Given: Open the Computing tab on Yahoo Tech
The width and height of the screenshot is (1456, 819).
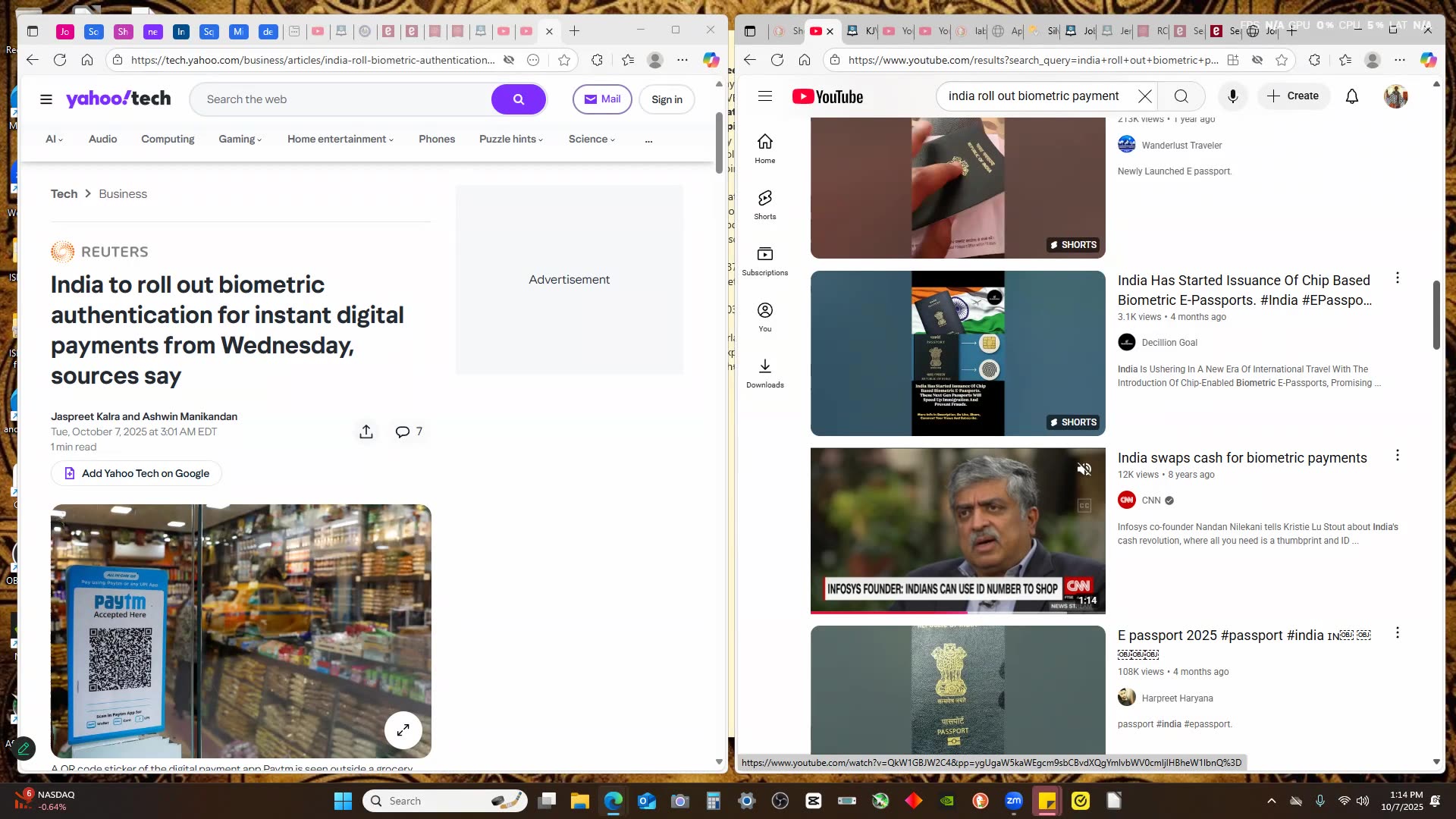Looking at the screenshot, I should tap(168, 139).
